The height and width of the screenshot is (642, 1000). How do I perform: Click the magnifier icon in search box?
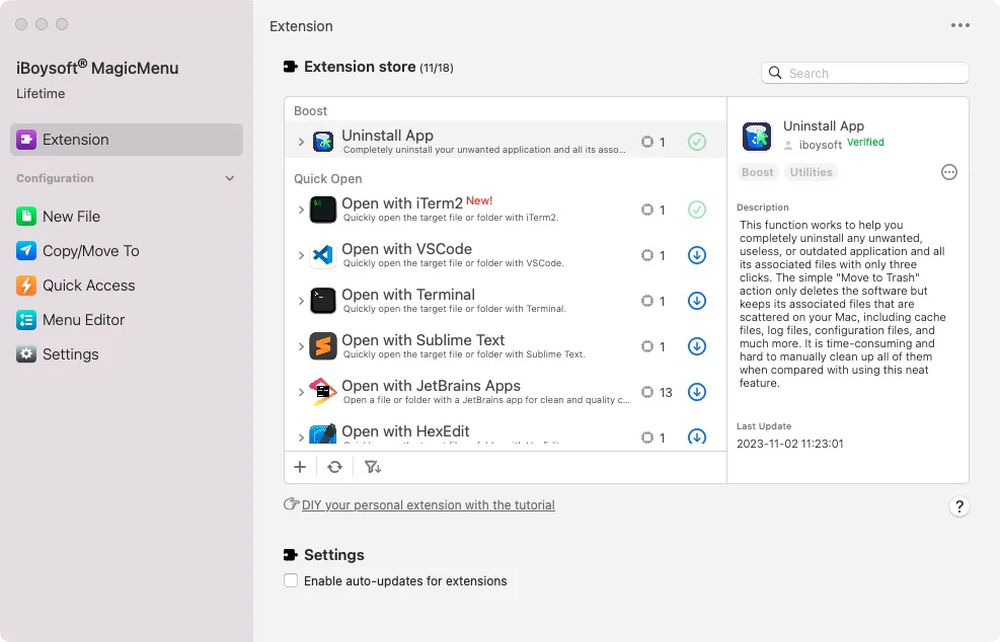(x=775, y=73)
